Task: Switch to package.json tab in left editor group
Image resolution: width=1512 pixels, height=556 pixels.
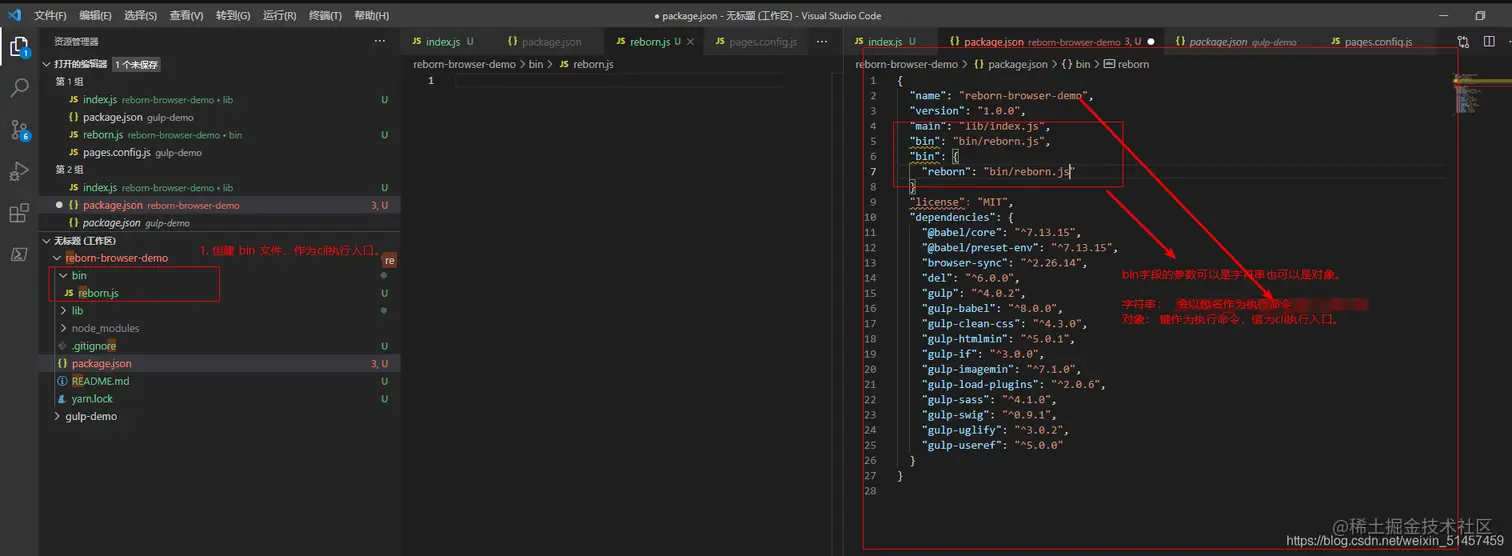Action: [550, 42]
